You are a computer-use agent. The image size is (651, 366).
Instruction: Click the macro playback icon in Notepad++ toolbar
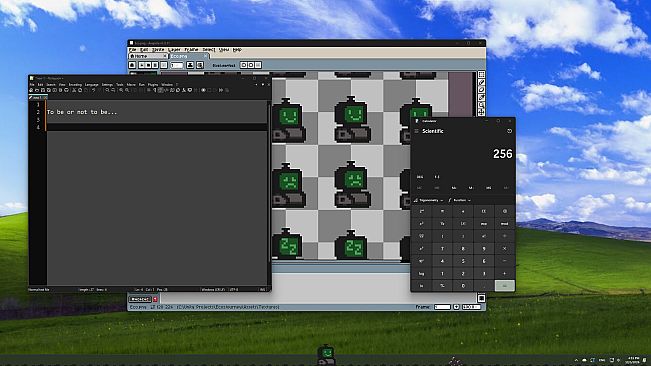215,90
